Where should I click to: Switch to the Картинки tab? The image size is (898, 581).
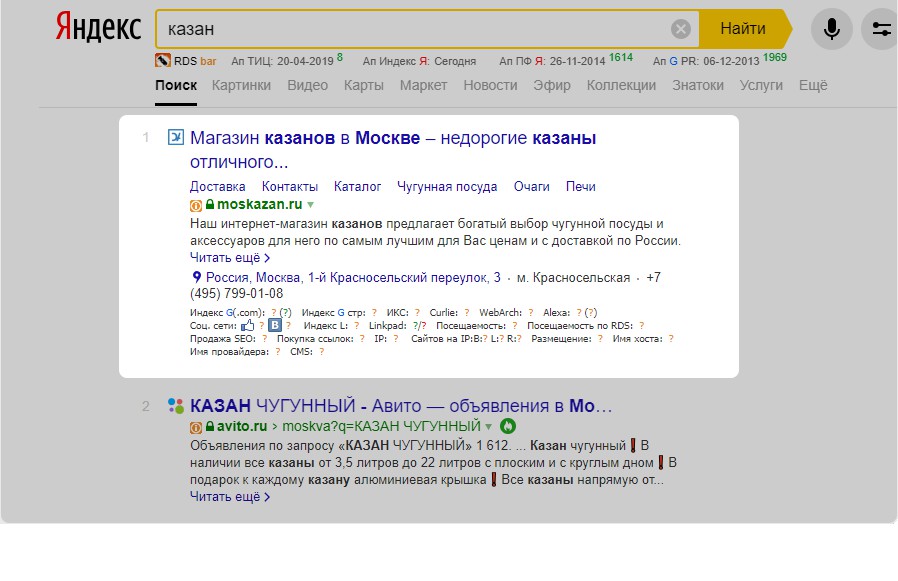click(x=241, y=85)
